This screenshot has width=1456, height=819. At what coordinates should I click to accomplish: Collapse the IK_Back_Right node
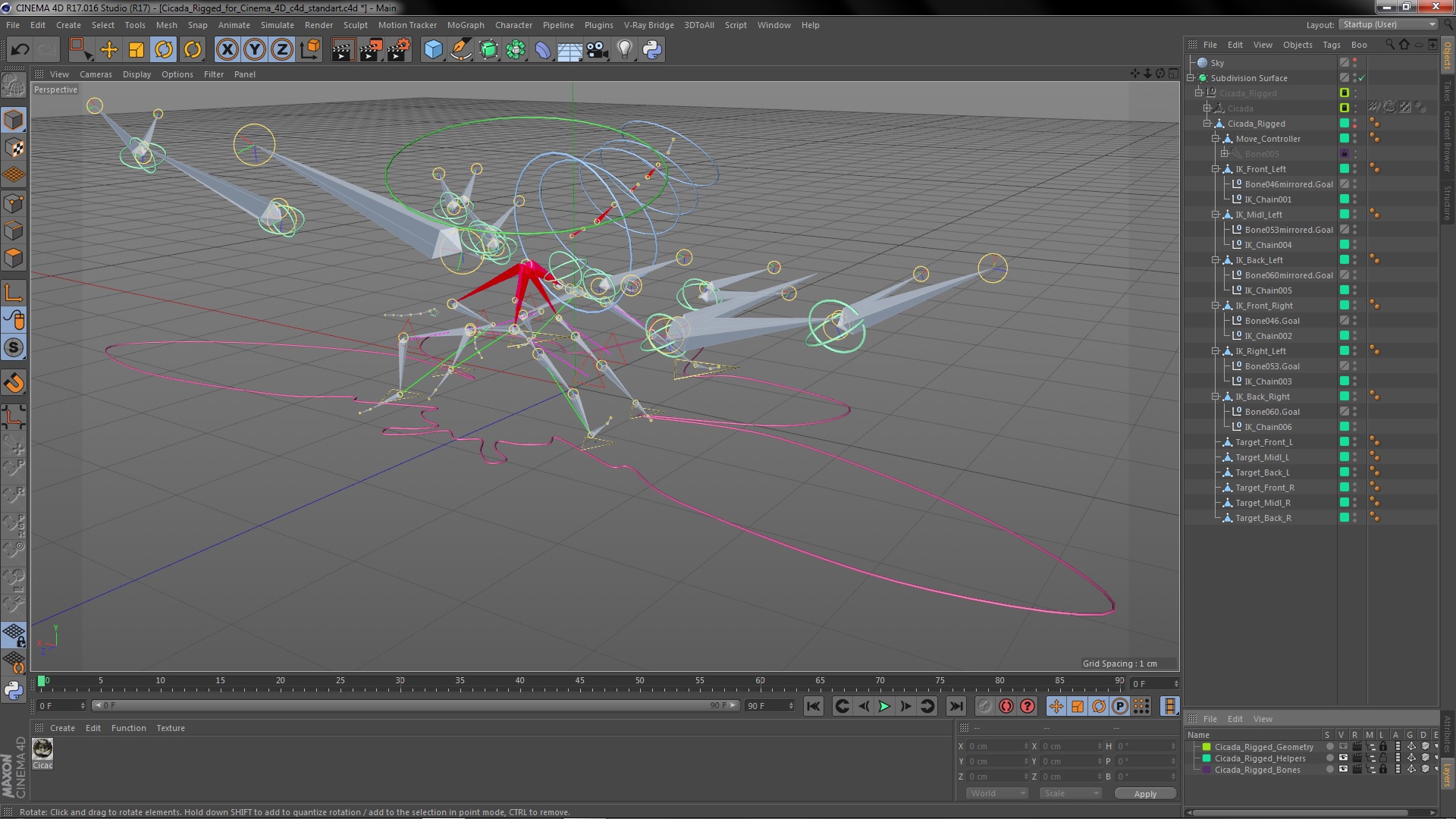[x=1216, y=397]
